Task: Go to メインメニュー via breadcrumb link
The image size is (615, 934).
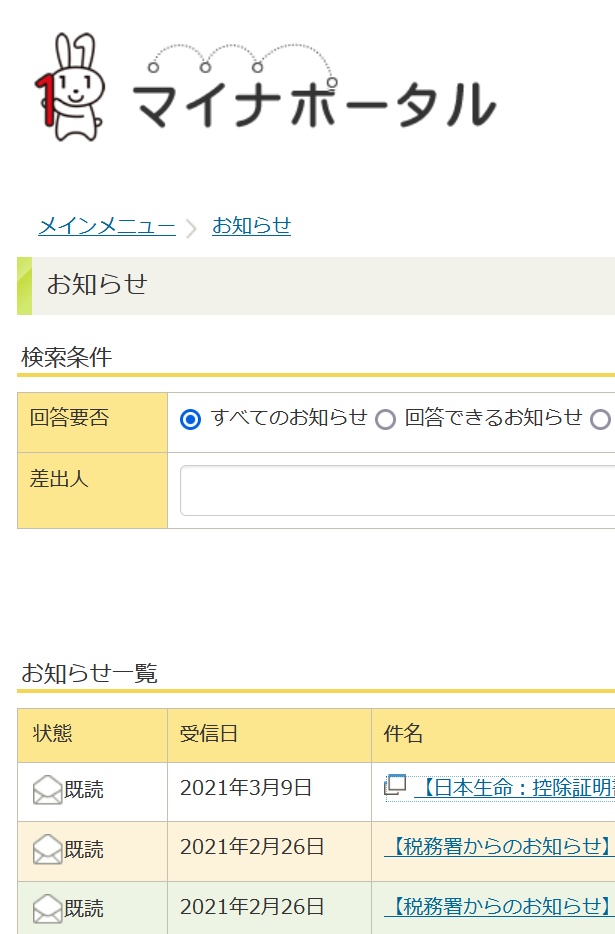Action: tap(106, 226)
